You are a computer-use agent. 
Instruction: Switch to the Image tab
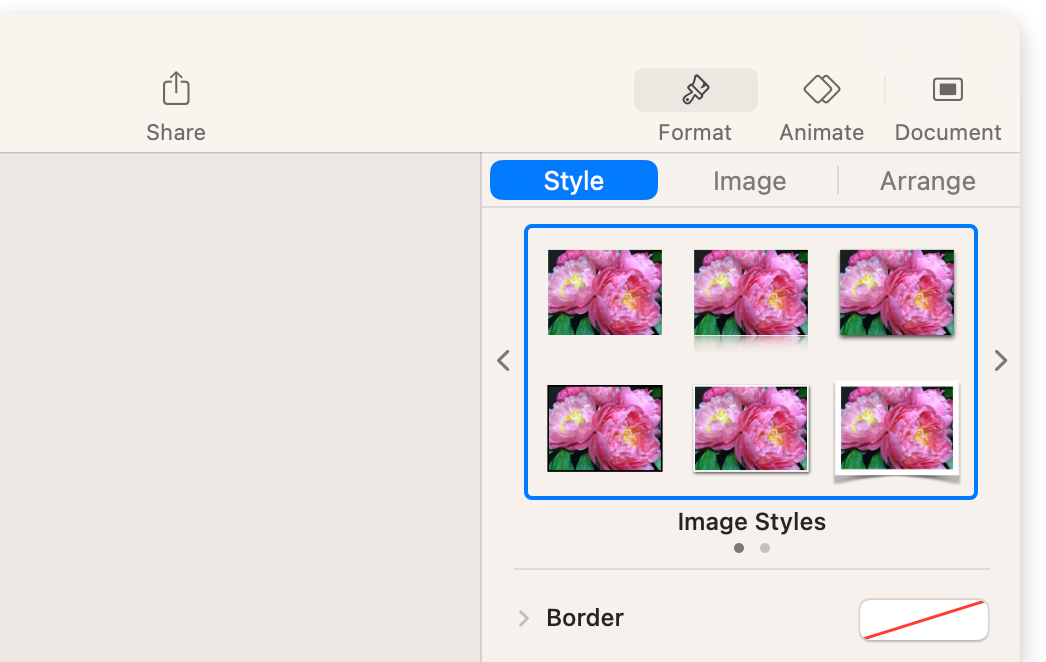[x=749, y=181]
